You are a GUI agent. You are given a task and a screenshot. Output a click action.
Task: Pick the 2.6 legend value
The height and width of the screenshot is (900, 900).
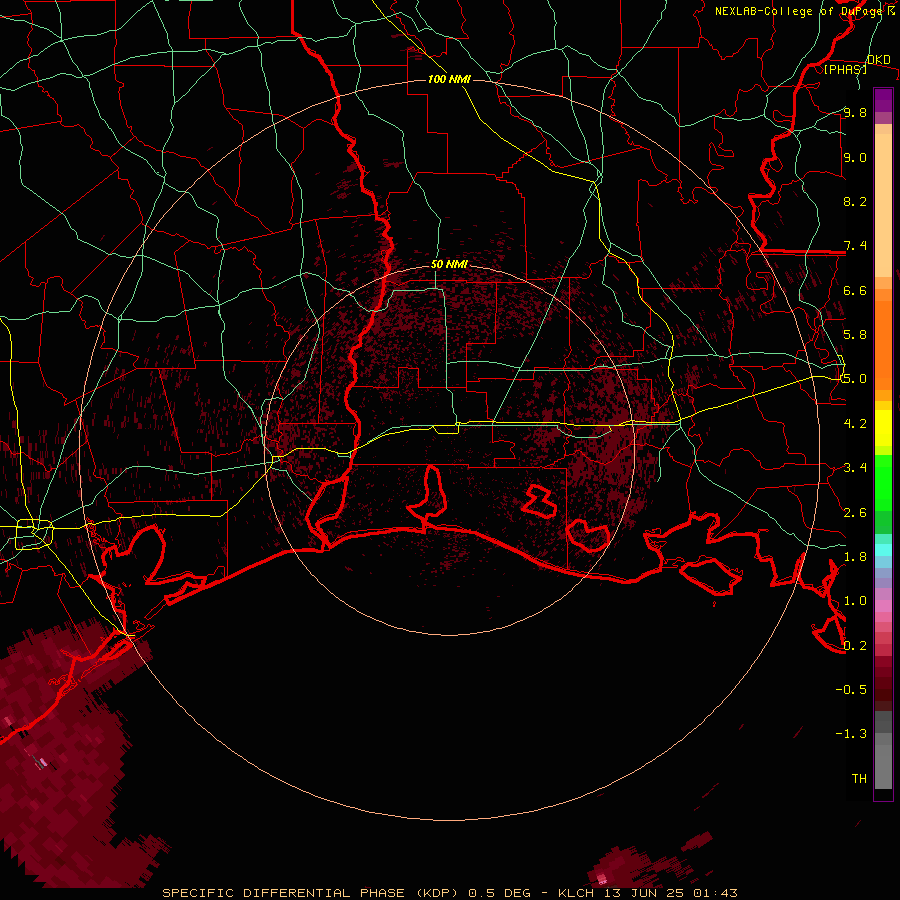pos(855,513)
